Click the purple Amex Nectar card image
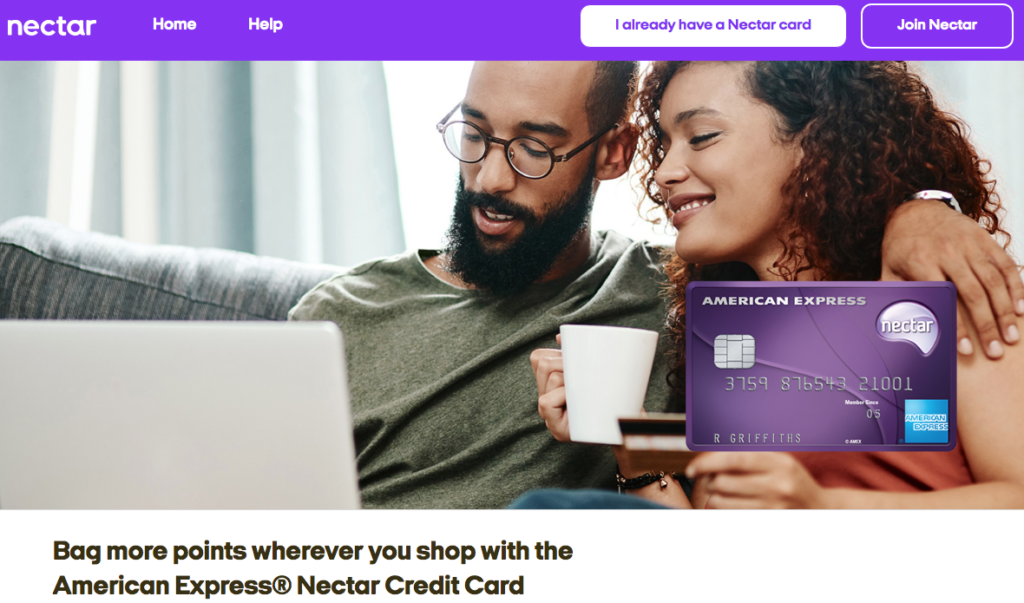 [x=822, y=367]
